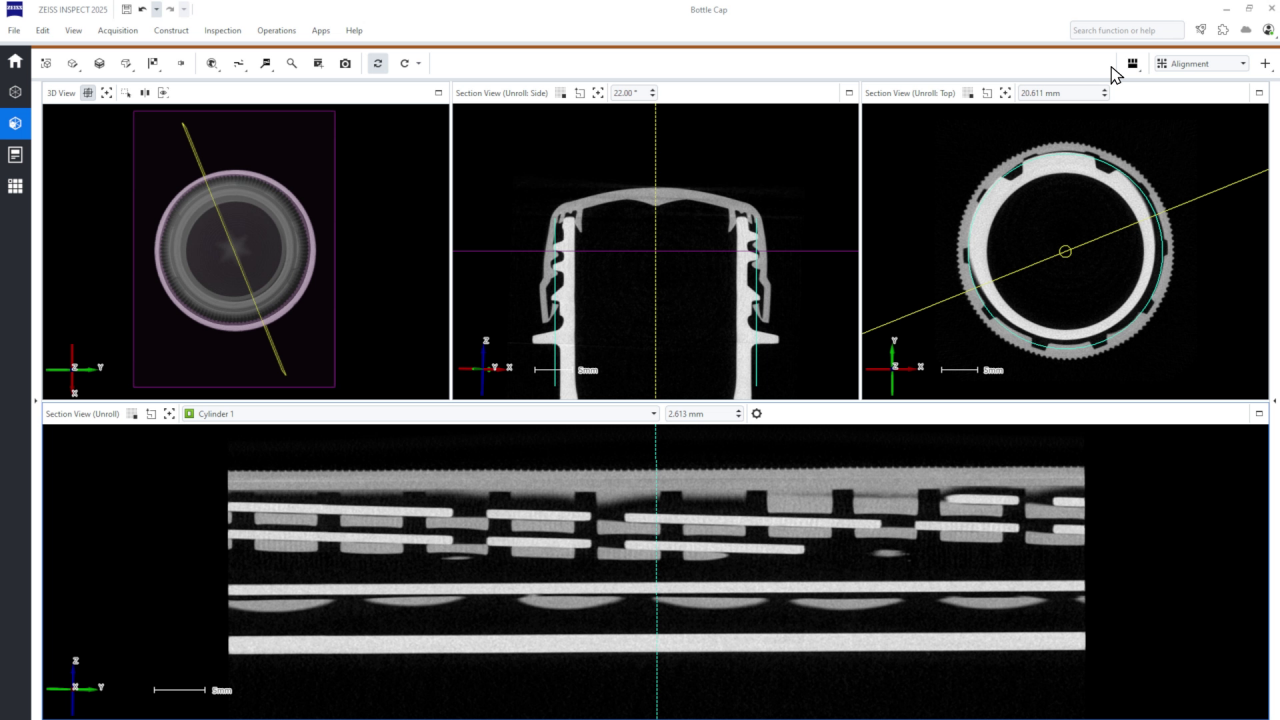Viewport: 1280px width, 720px height.
Task: Click the user account icon at the top right
Action: click(1269, 30)
